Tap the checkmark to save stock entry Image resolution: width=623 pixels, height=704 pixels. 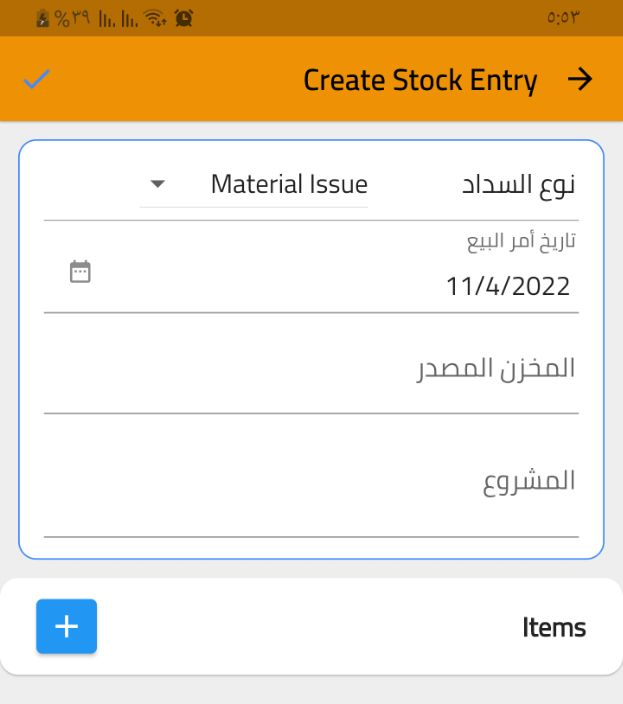point(36,80)
